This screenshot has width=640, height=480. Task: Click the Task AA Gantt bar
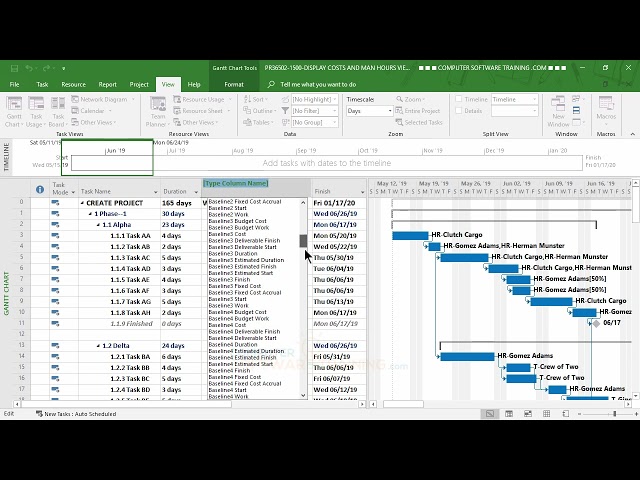[410, 236]
